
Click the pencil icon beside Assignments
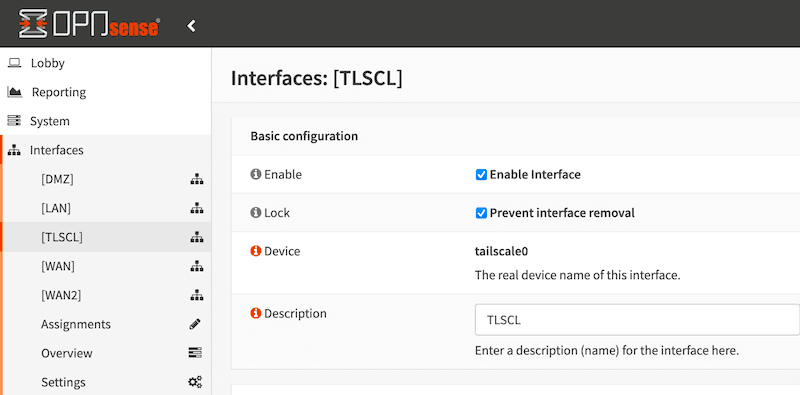pyautogui.click(x=195, y=324)
